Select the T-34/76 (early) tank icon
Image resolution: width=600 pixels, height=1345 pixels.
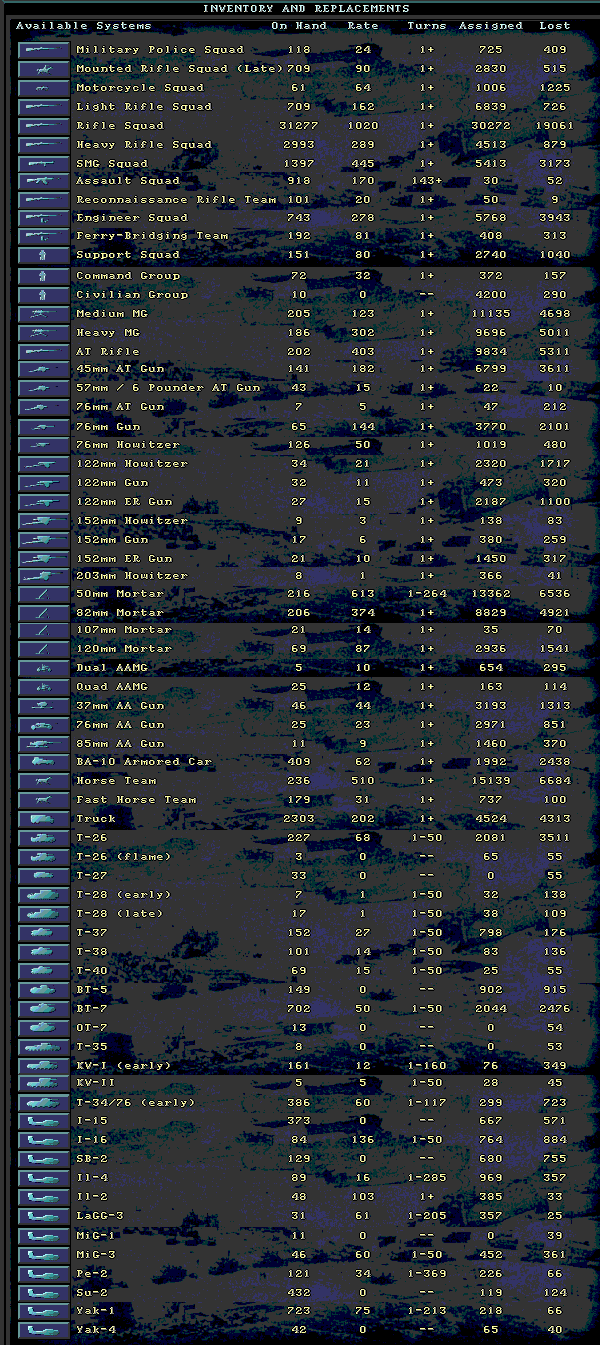[x=43, y=1102]
